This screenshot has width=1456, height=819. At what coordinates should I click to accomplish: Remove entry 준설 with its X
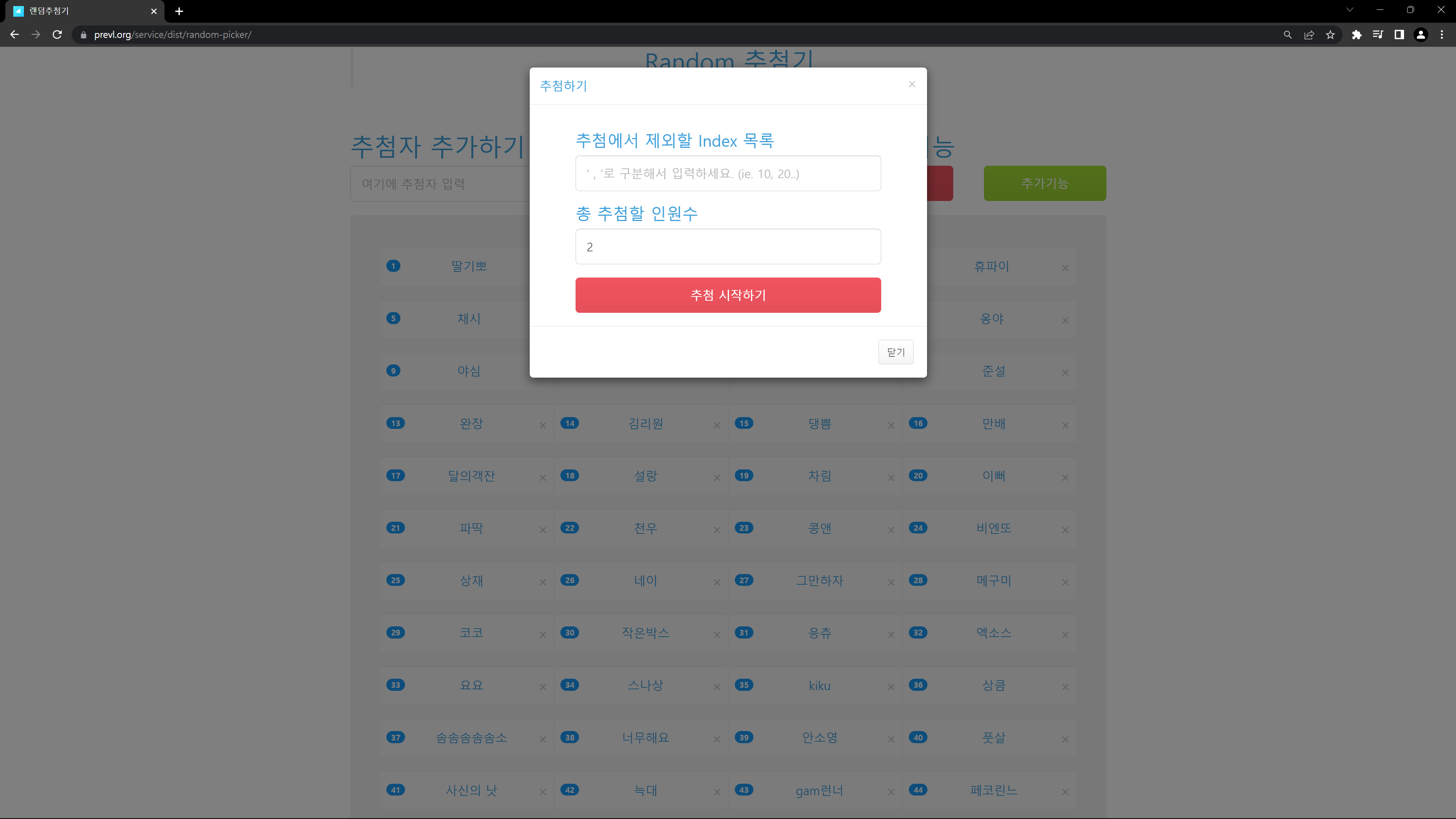click(x=1065, y=372)
